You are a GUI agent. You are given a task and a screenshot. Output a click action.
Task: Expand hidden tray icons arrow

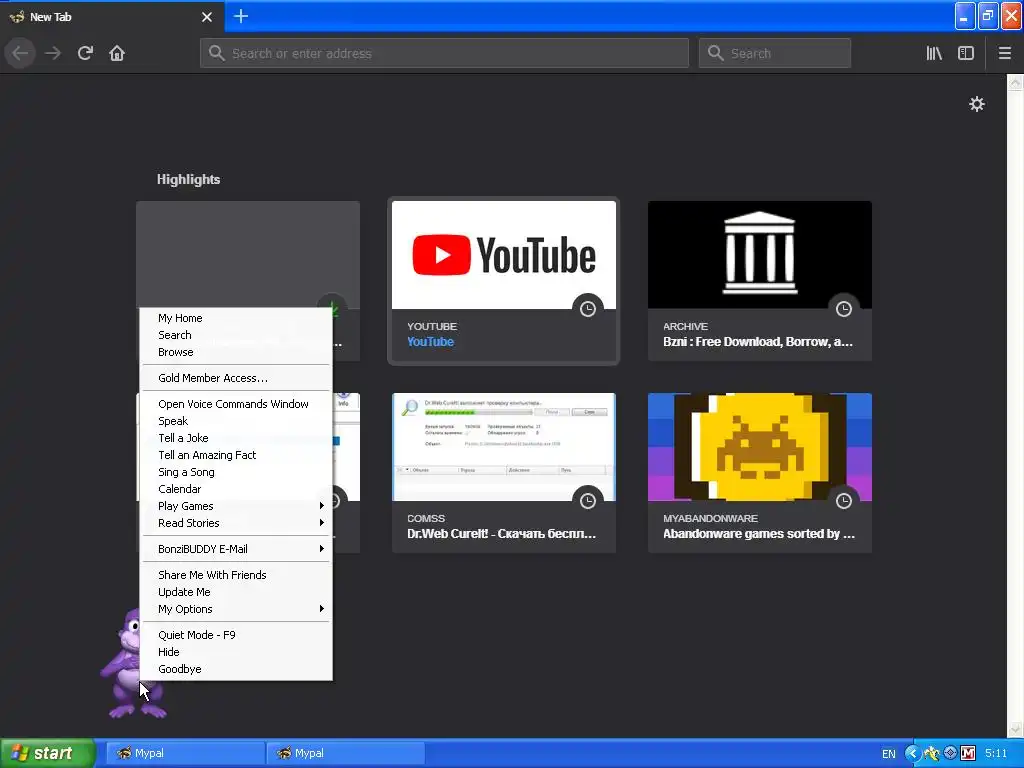[912, 753]
